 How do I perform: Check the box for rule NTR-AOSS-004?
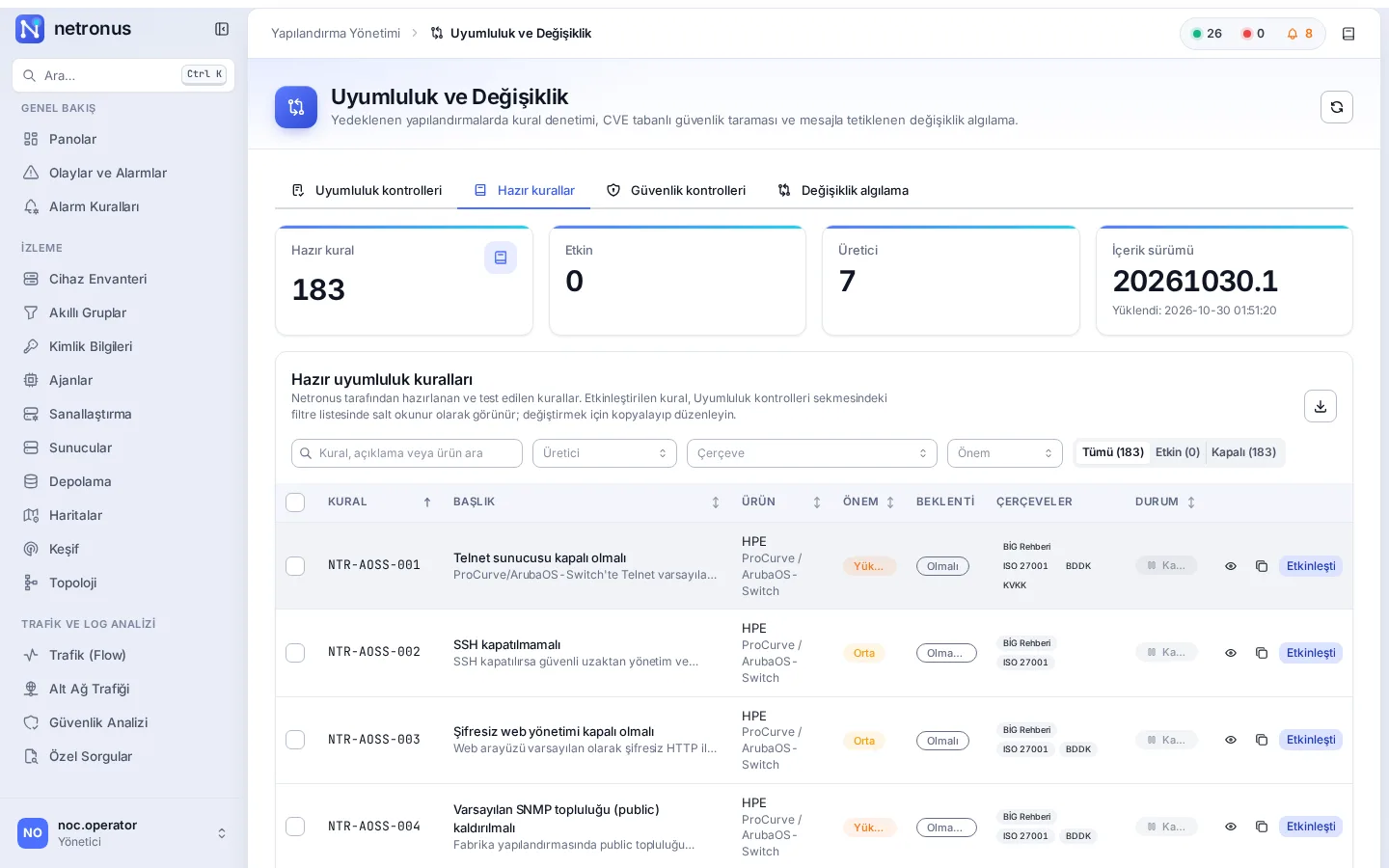295,827
